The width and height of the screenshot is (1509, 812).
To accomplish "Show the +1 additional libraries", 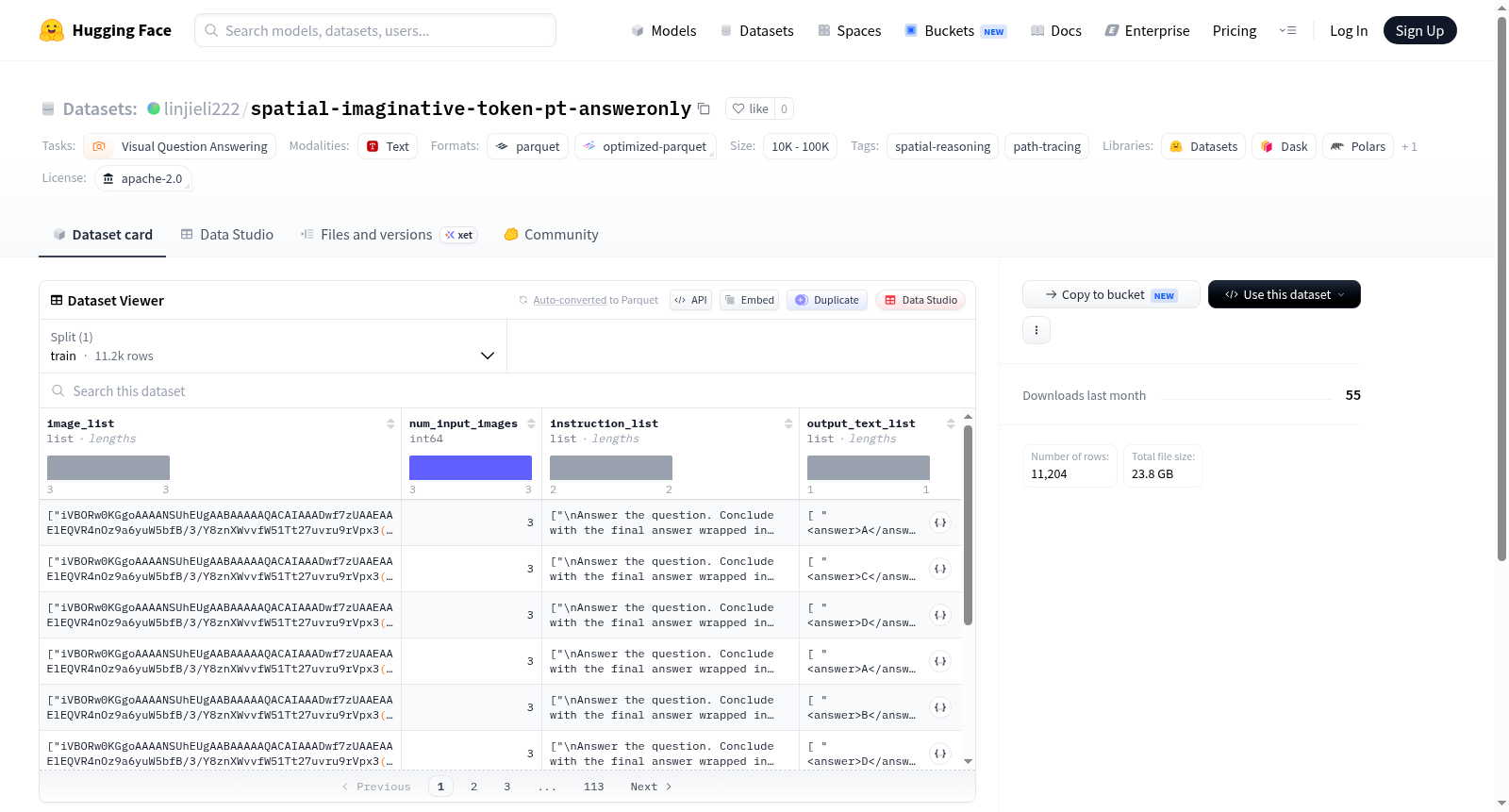I will point(1409,146).
